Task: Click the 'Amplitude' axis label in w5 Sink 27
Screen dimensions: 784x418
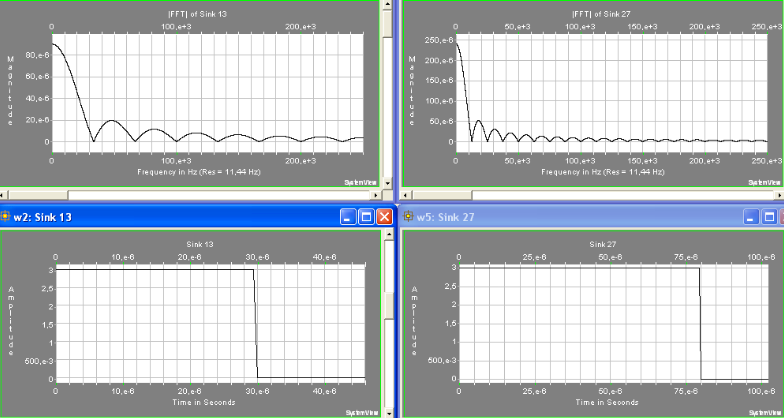Action: pyautogui.click(x=414, y=320)
